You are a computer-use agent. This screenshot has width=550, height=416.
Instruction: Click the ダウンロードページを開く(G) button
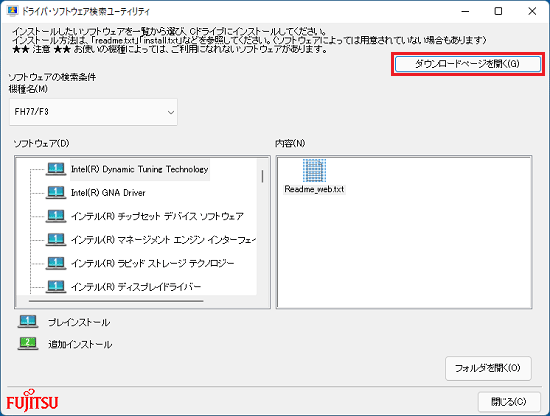[468, 64]
